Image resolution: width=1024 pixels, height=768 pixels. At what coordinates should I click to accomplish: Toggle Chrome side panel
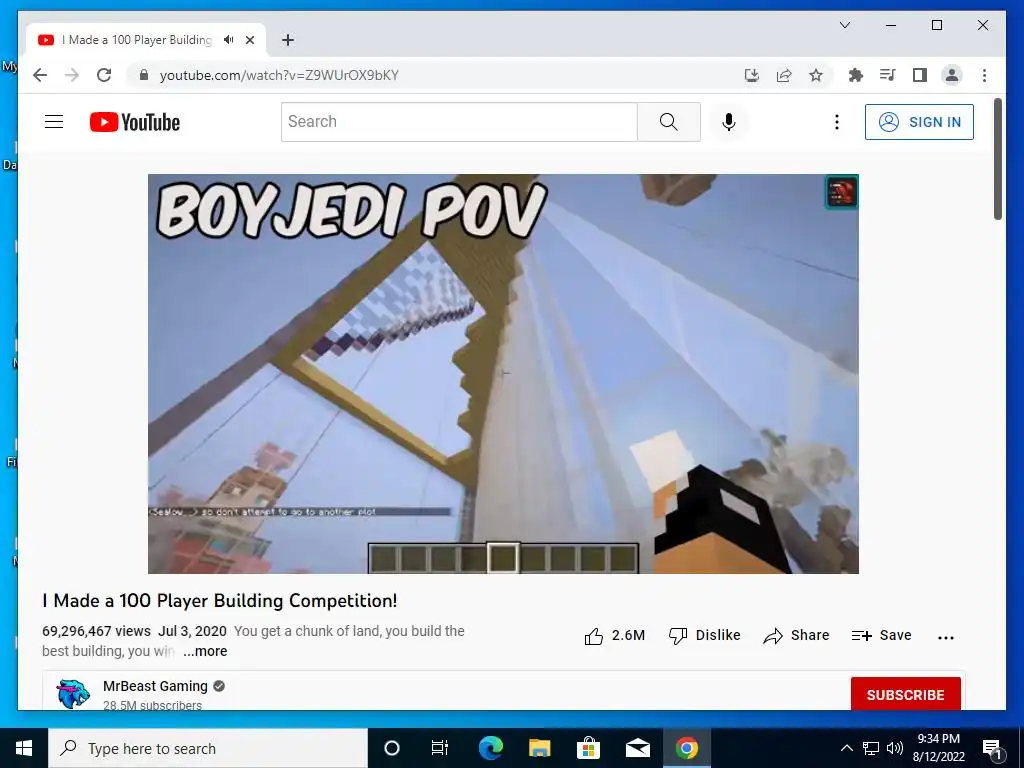pyautogui.click(x=920, y=75)
